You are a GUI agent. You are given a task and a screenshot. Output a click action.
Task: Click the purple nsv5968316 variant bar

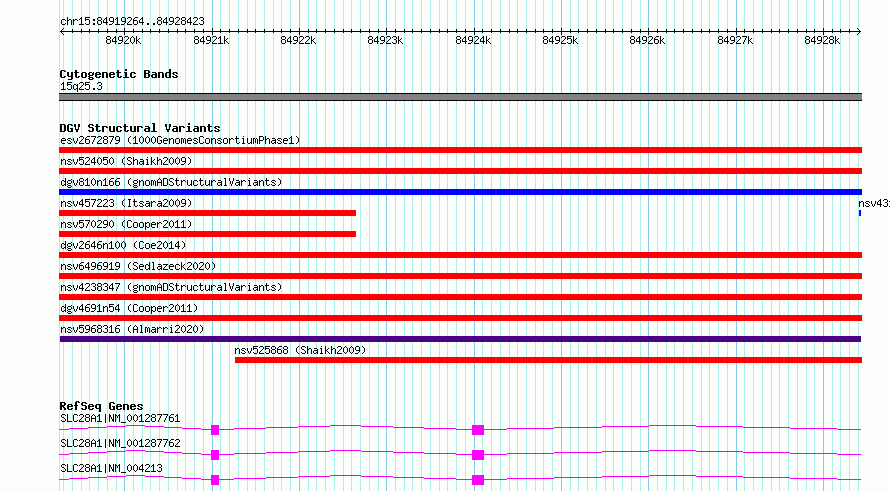tap(460, 339)
